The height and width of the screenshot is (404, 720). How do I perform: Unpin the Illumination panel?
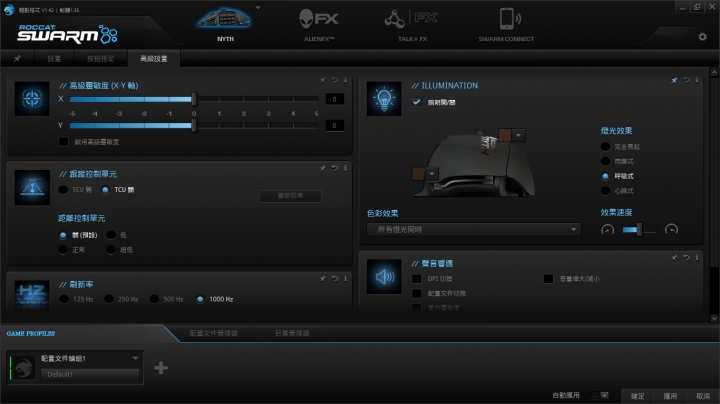[x=674, y=80]
